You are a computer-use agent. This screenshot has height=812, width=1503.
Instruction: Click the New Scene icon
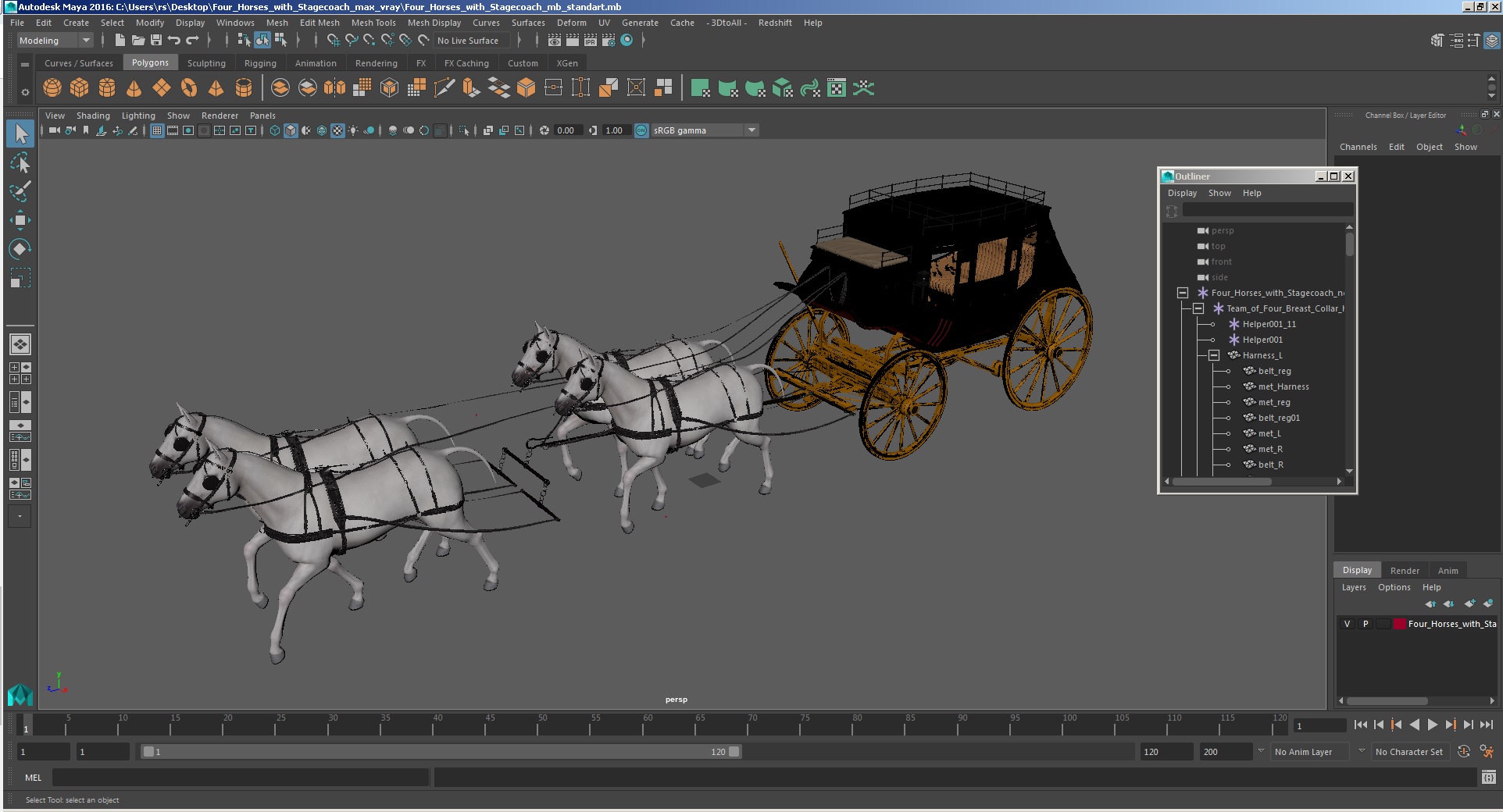[120, 41]
